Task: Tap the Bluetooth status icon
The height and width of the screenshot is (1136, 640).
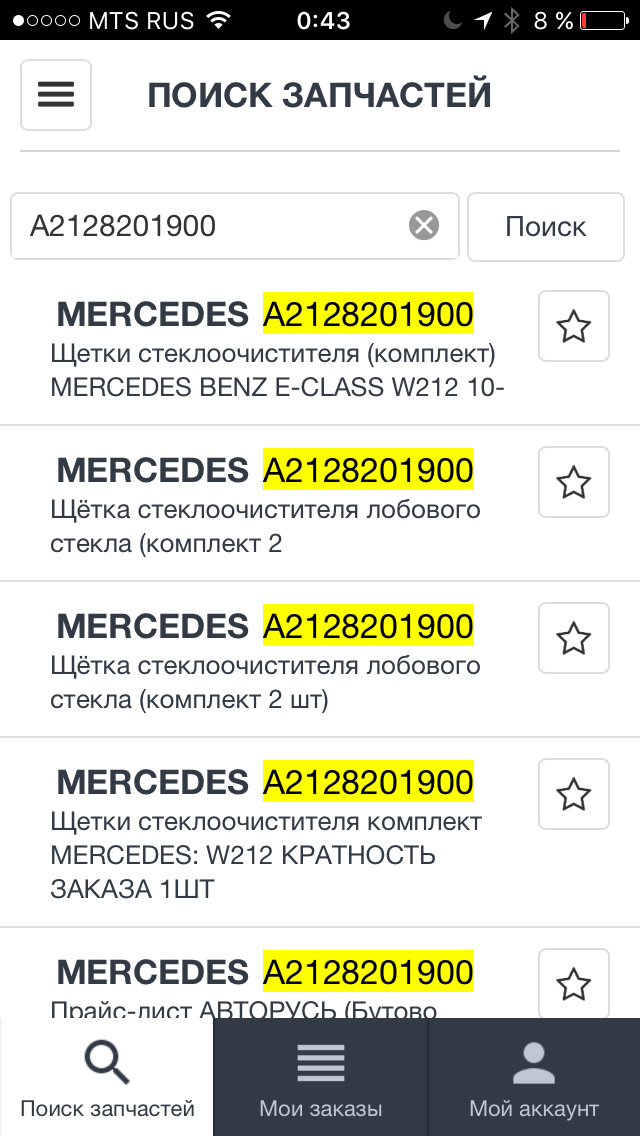Action: click(x=512, y=20)
